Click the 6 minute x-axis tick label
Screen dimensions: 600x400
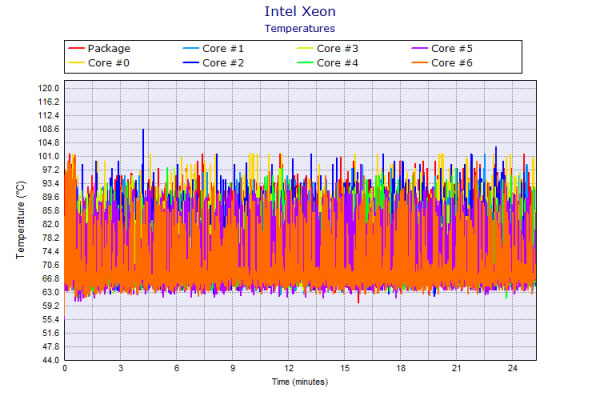[176, 368]
